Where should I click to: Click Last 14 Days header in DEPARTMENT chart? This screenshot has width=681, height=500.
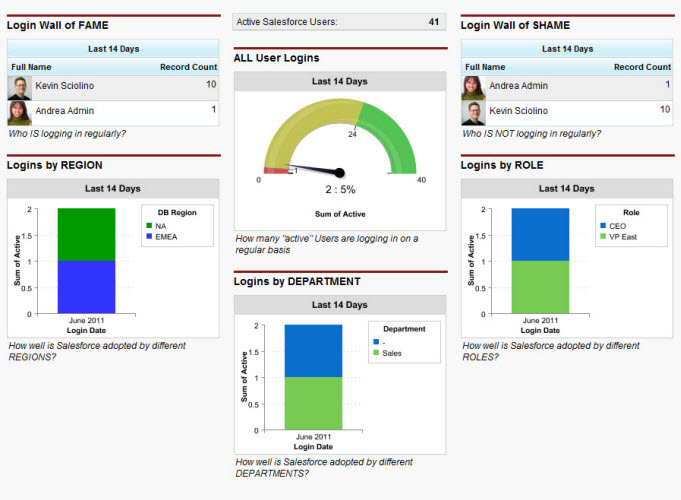coord(340,305)
